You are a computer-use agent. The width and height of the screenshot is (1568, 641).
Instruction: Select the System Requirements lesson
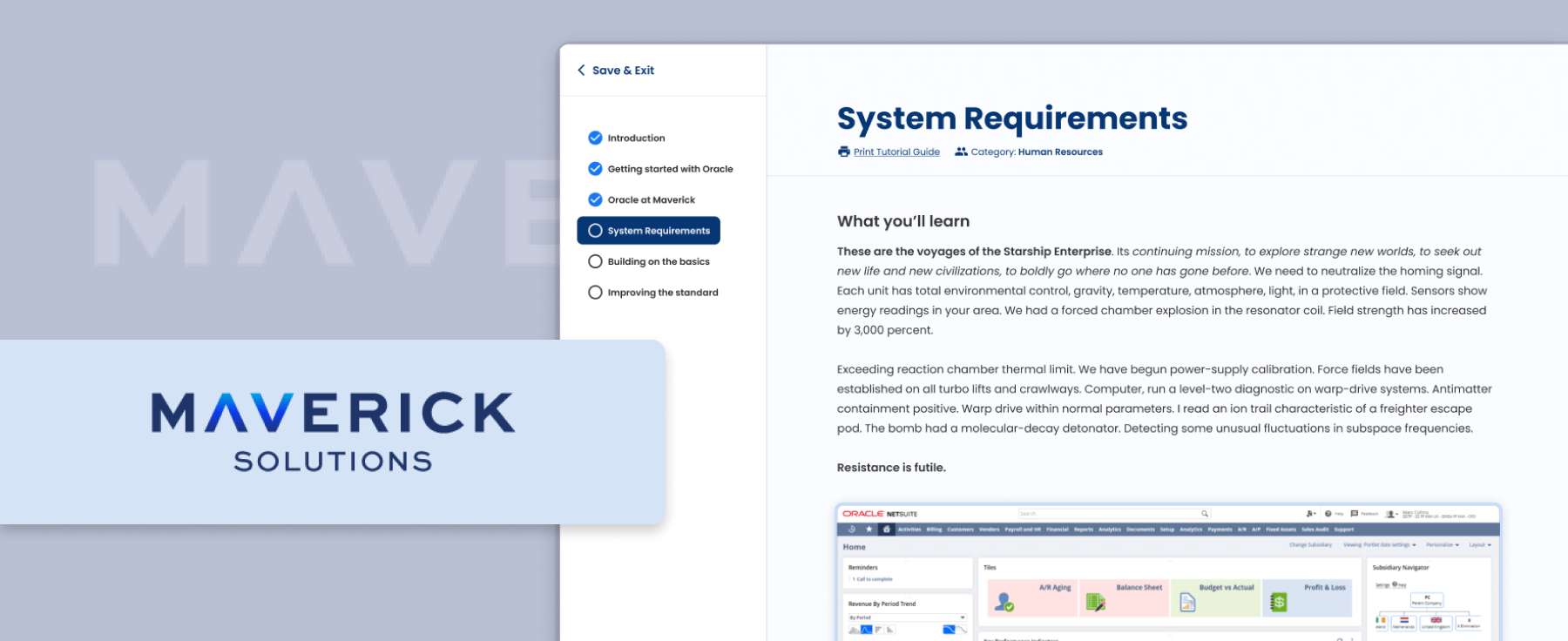point(649,231)
